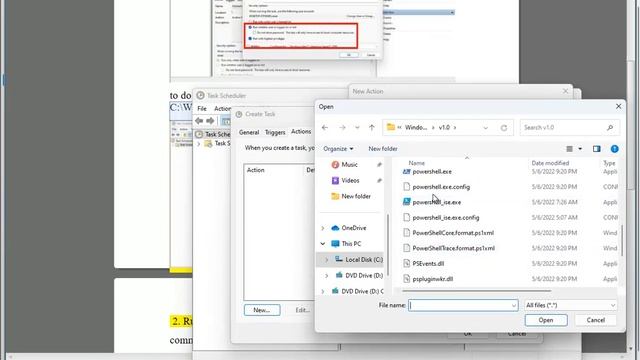
Task: Switch to Actions tab in Create Task
Action: (301, 131)
